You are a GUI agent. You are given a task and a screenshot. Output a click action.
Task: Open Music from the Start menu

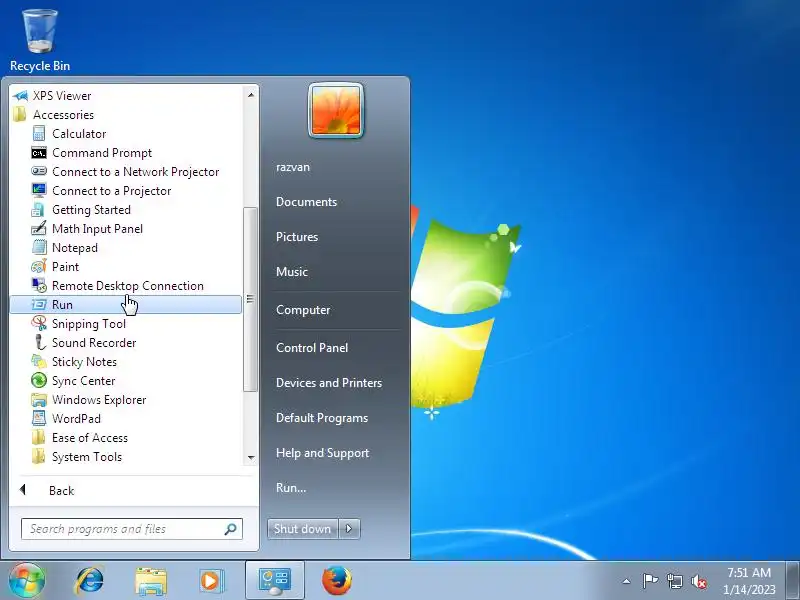point(292,271)
